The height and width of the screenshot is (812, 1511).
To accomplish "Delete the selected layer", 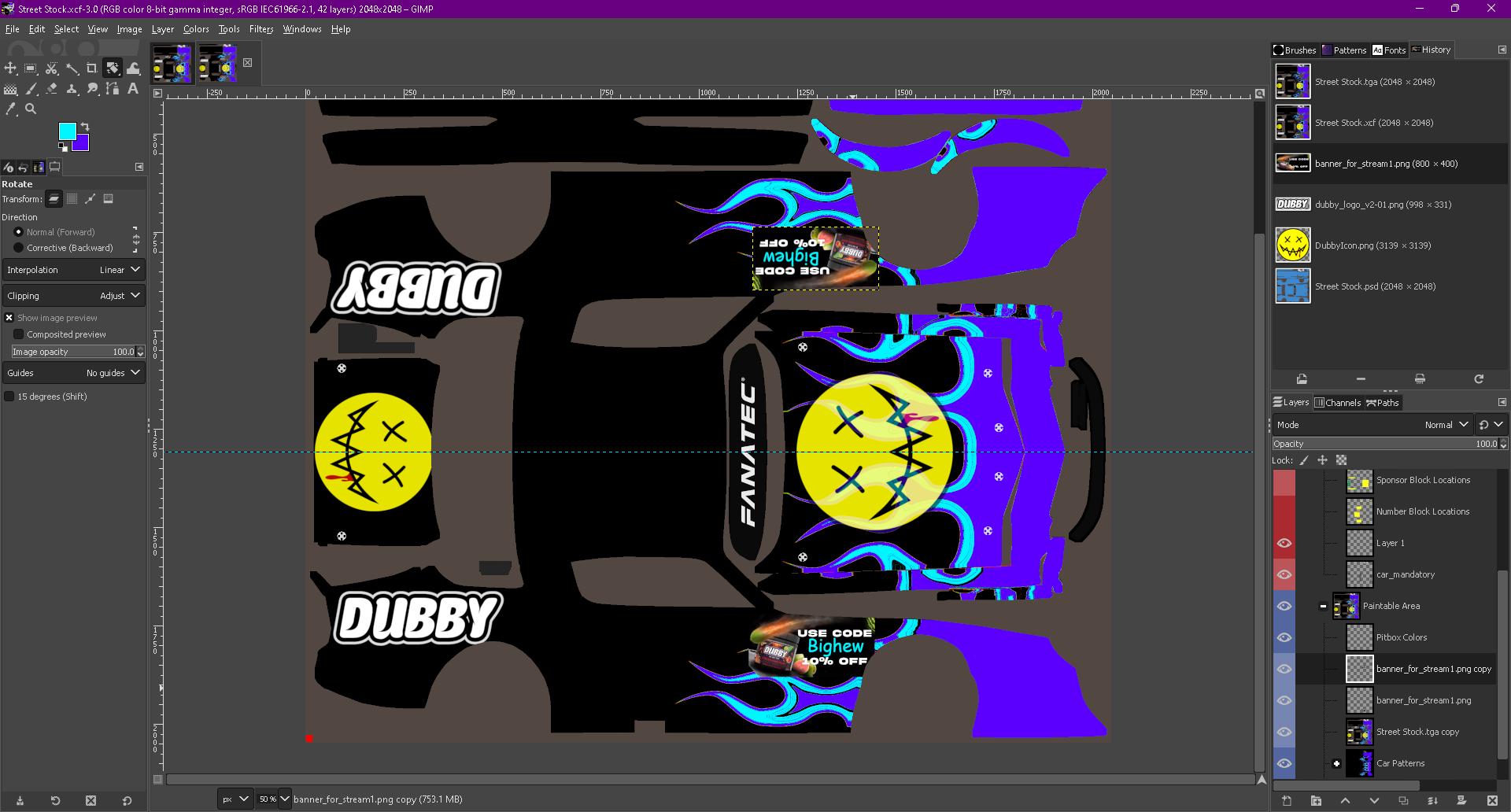I will pos(1491,801).
